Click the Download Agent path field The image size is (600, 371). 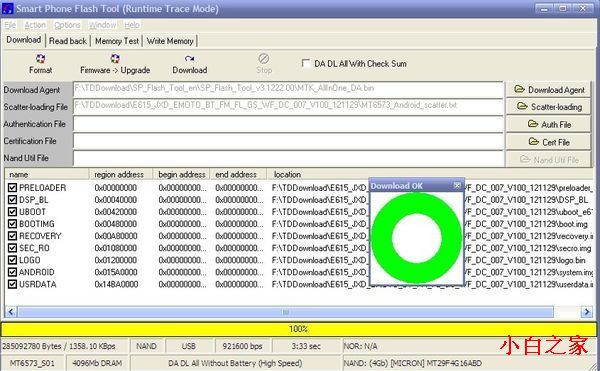pos(288,89)
